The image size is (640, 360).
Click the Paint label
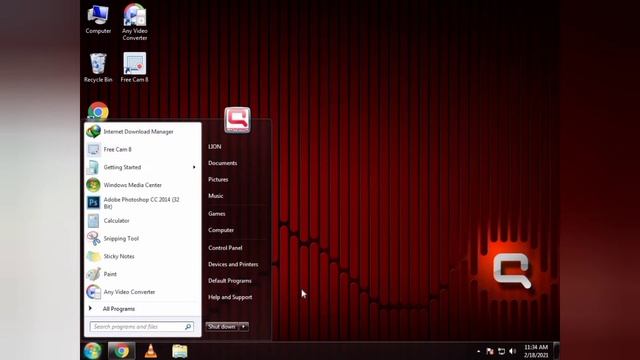pos(110,274)
